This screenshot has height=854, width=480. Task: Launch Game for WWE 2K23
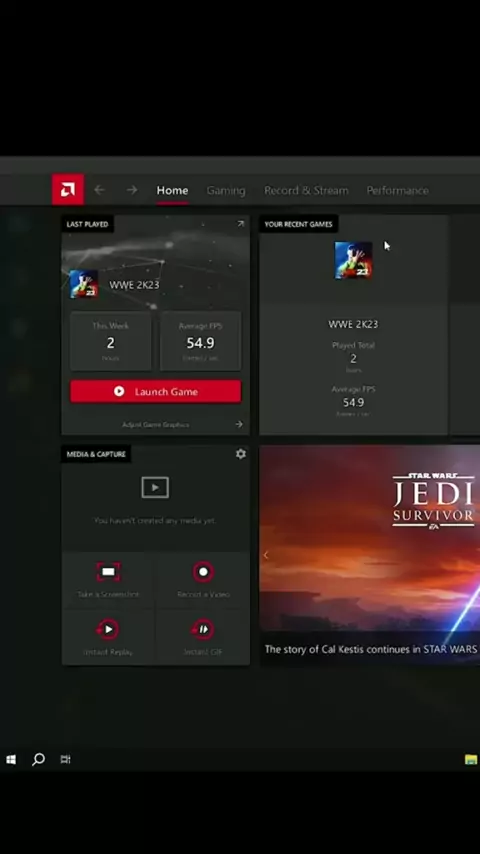155,391
